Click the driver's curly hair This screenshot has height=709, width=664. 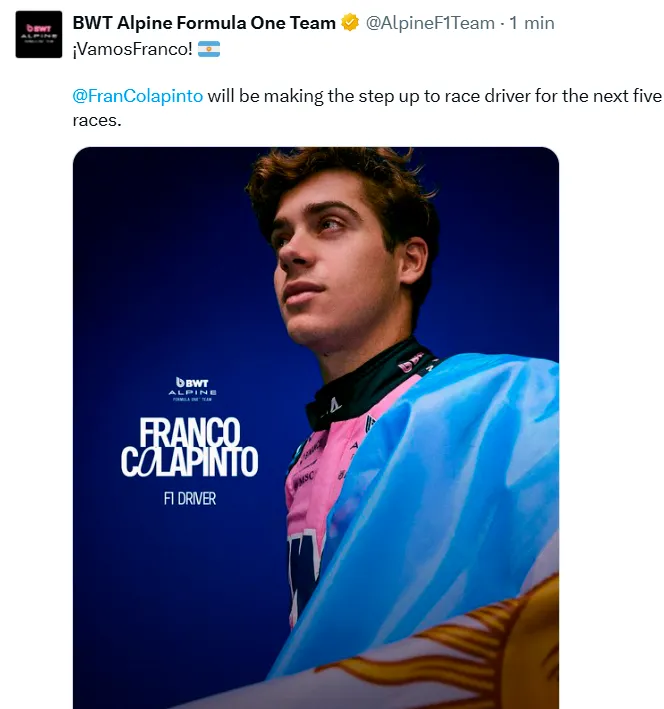tap(340, 180)
